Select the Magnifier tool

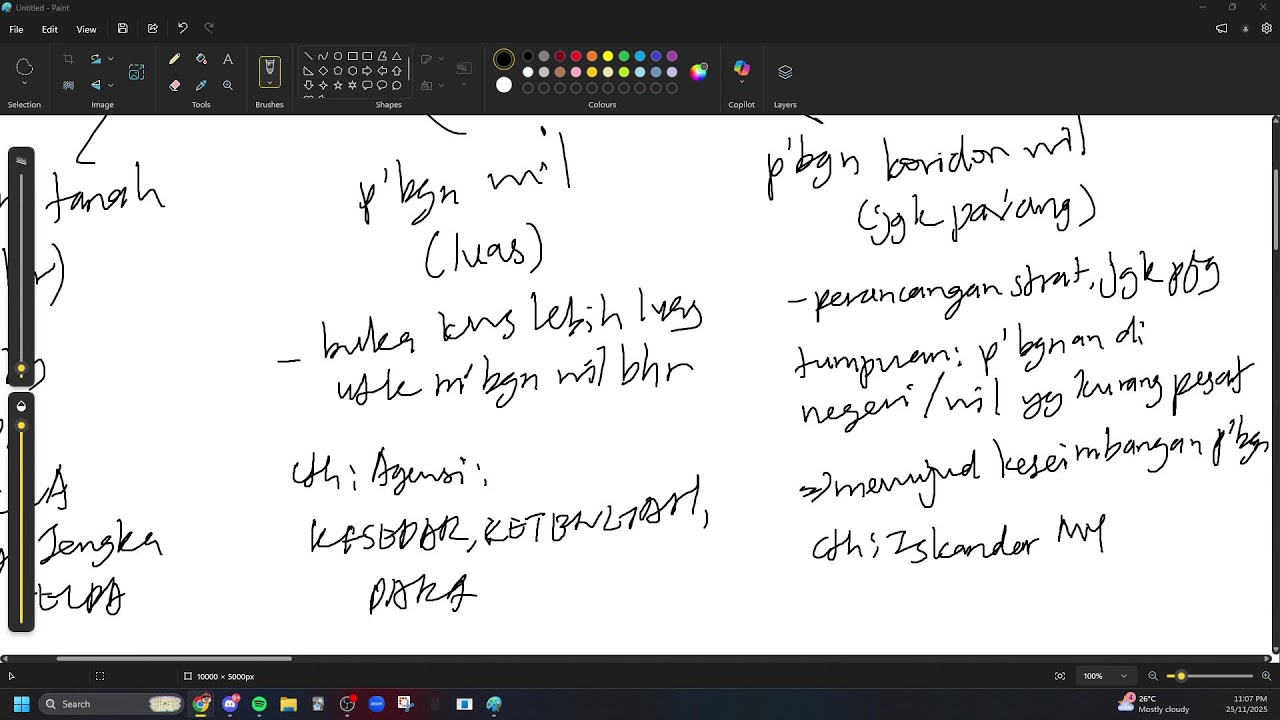pyautogui.click(x=228, y=86)
